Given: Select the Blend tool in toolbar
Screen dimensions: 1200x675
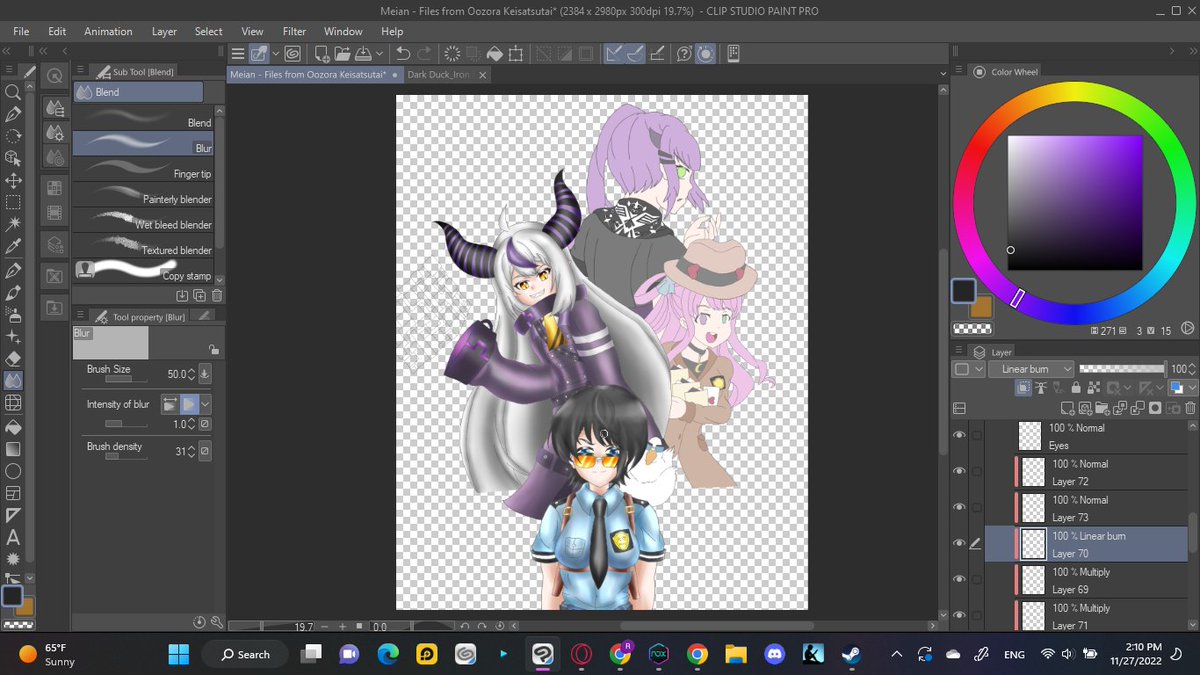Looking at the screenshot, I should pos(14,381).
